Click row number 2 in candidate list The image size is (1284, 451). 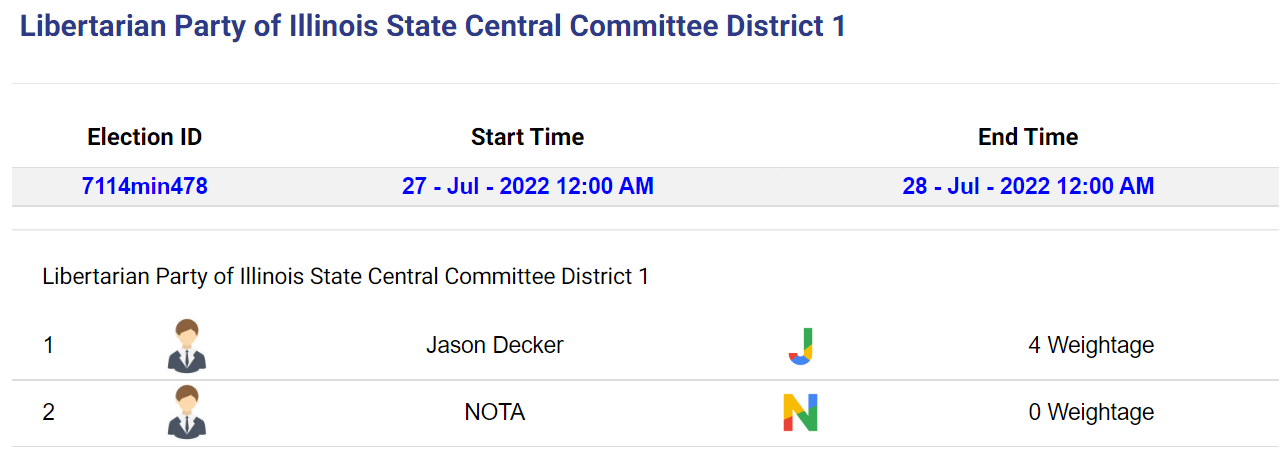click(x=48, y=412)
